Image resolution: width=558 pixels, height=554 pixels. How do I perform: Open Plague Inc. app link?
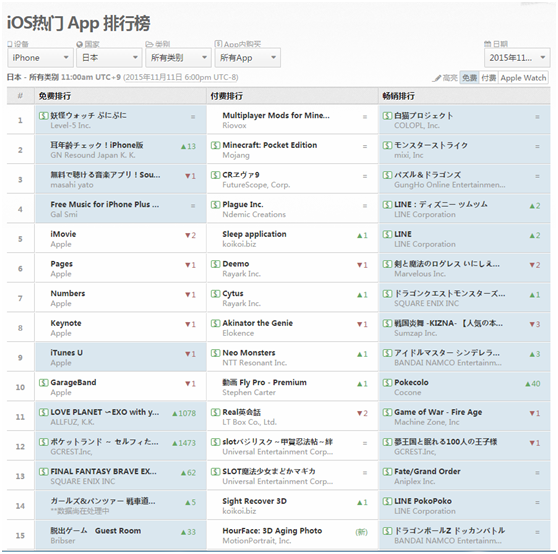[243, 205]
